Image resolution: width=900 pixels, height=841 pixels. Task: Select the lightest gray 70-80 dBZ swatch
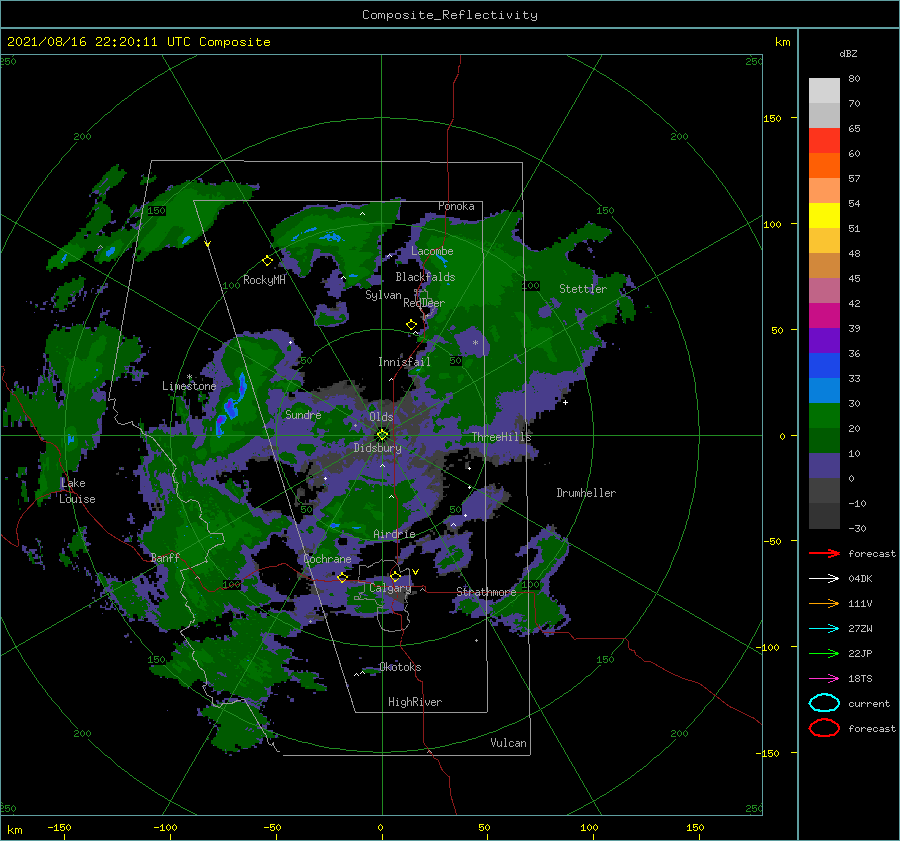tap(824, 91)
